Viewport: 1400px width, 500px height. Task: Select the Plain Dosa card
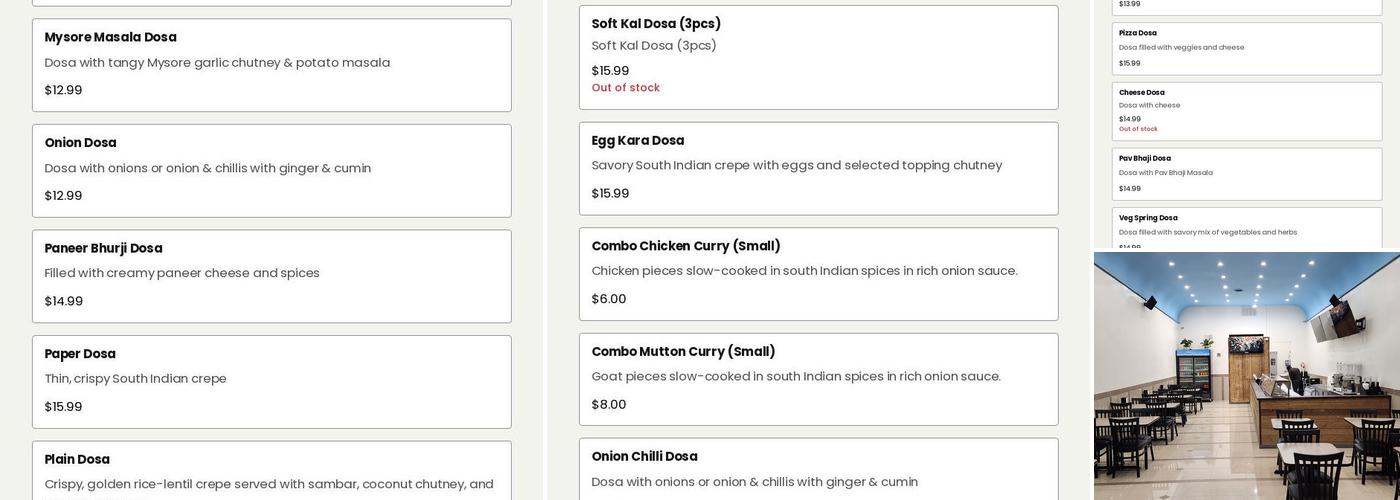271,470
